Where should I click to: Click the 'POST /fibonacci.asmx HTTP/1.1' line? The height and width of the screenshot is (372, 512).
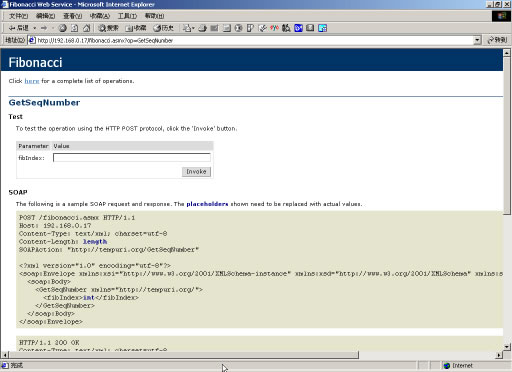(x=77, y=218)
